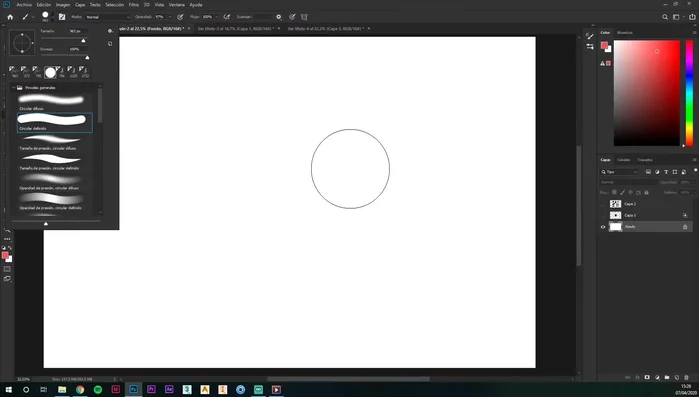Open brush preset picker dropdown arrow

click(53, 17)
